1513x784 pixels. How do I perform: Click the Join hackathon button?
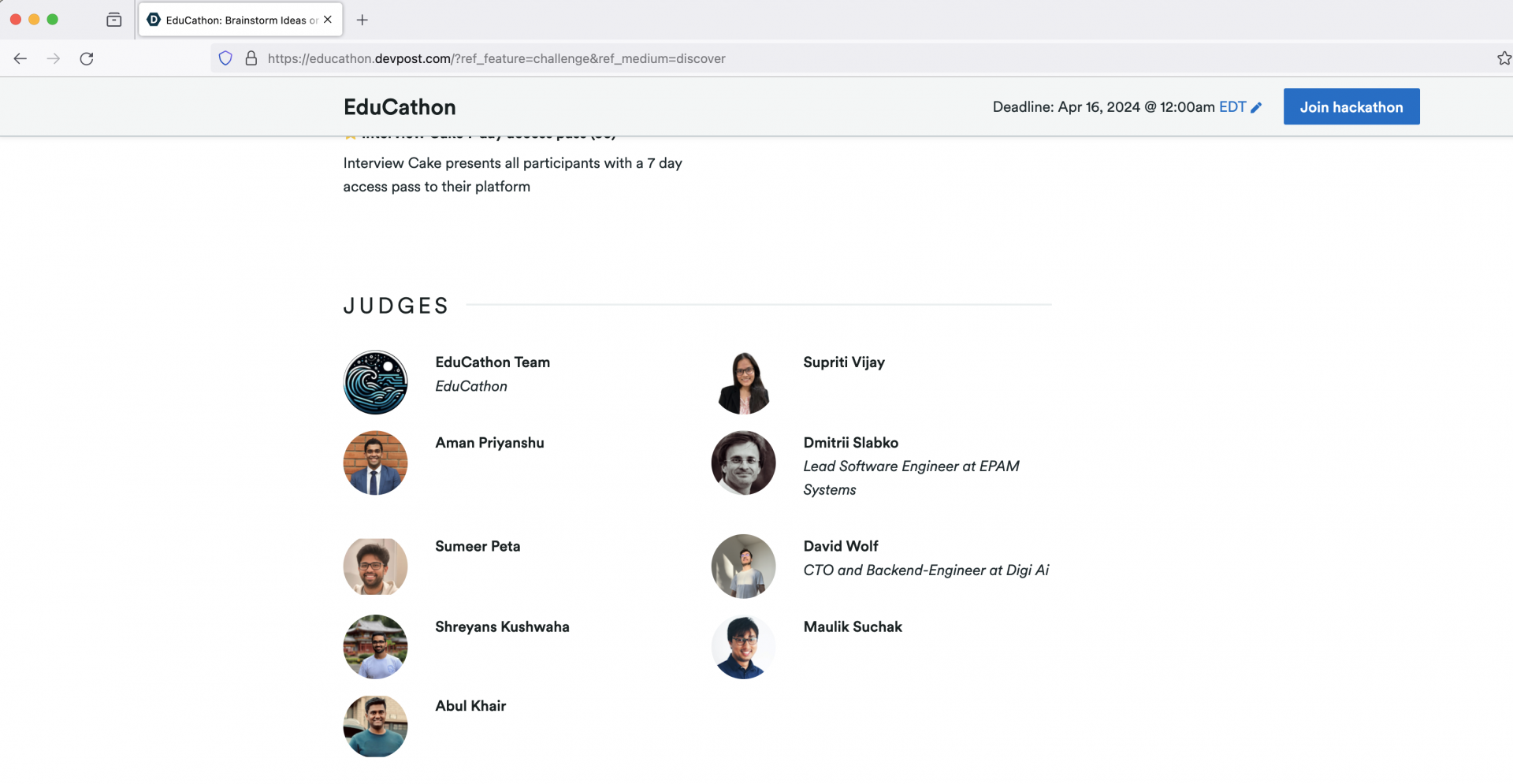1351,106
